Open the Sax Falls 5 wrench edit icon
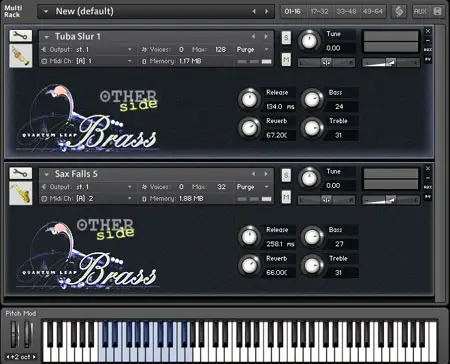The height and width of the screenshot is (364, 450). (x=21, y=173)
